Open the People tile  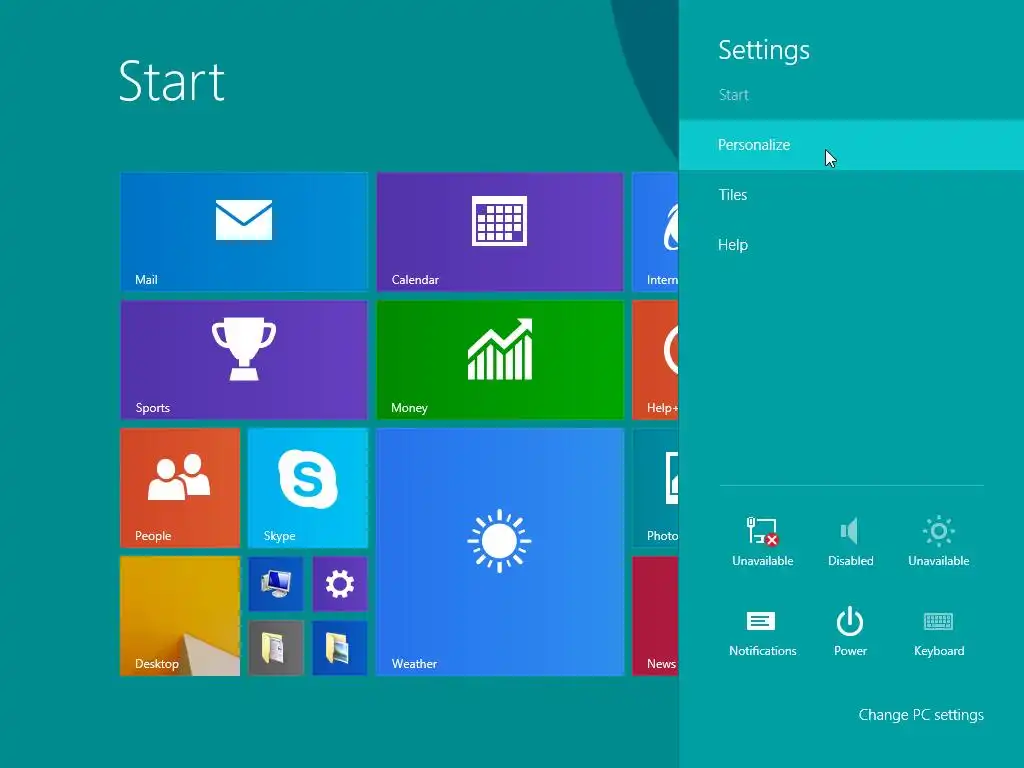[180, 488]
